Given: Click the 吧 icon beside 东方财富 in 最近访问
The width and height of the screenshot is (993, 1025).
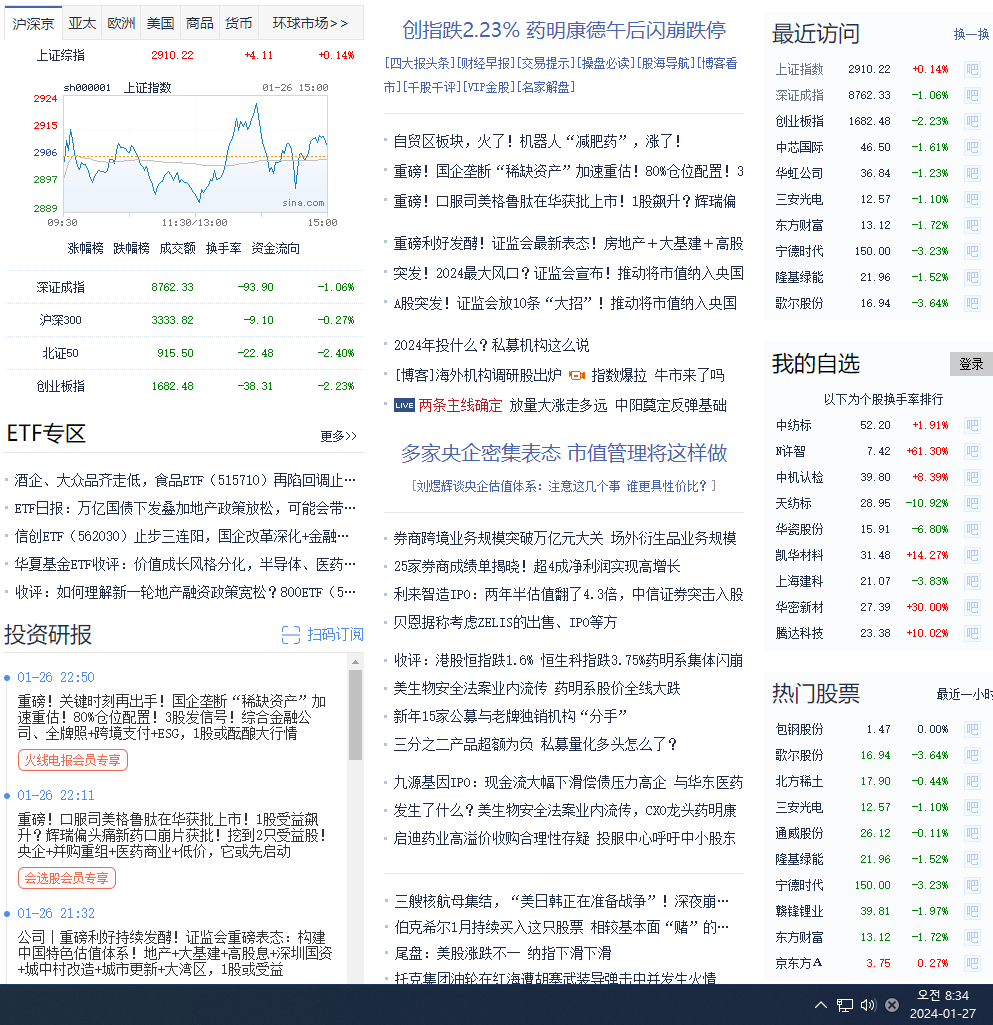Looking at the screenshot, I should [972, 226].
